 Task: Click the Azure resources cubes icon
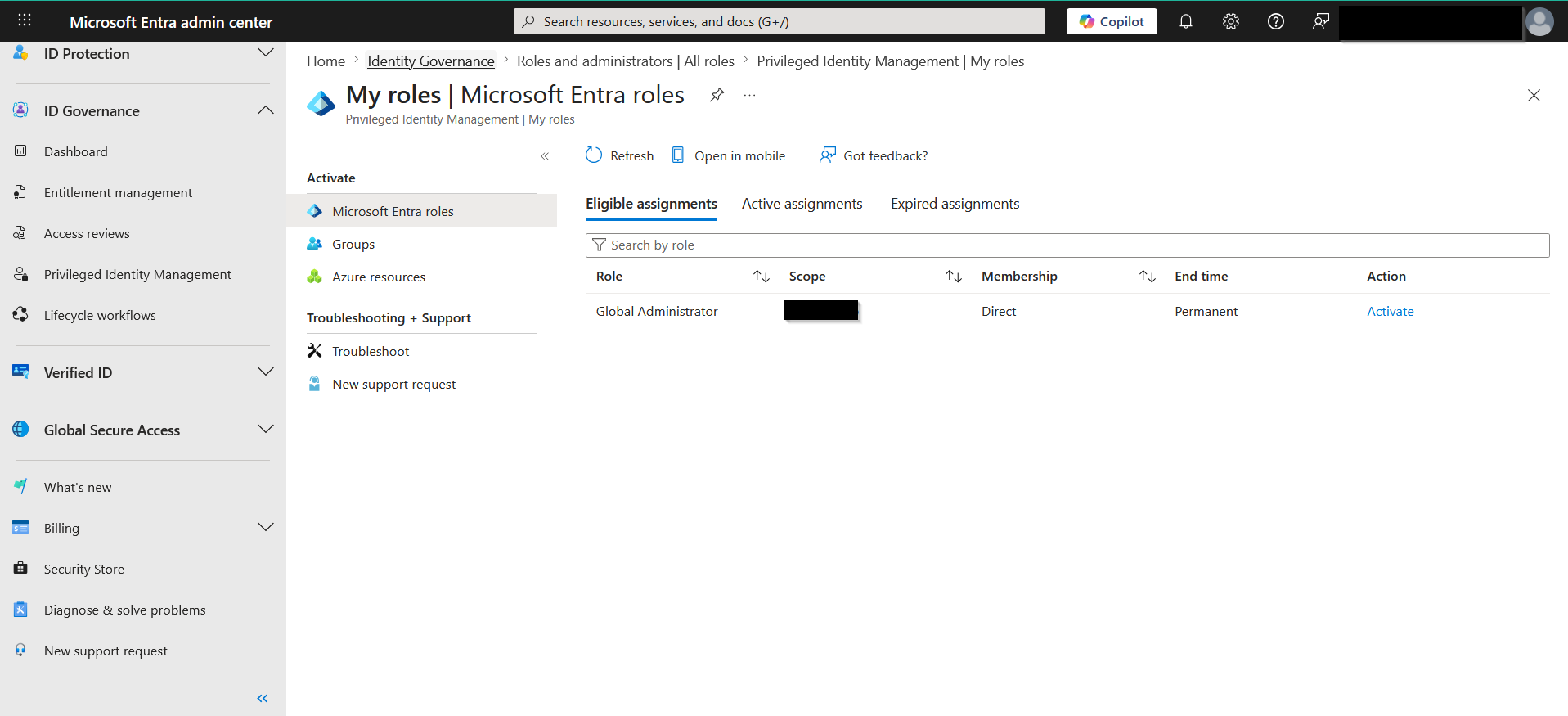click(x=314, y=277)
